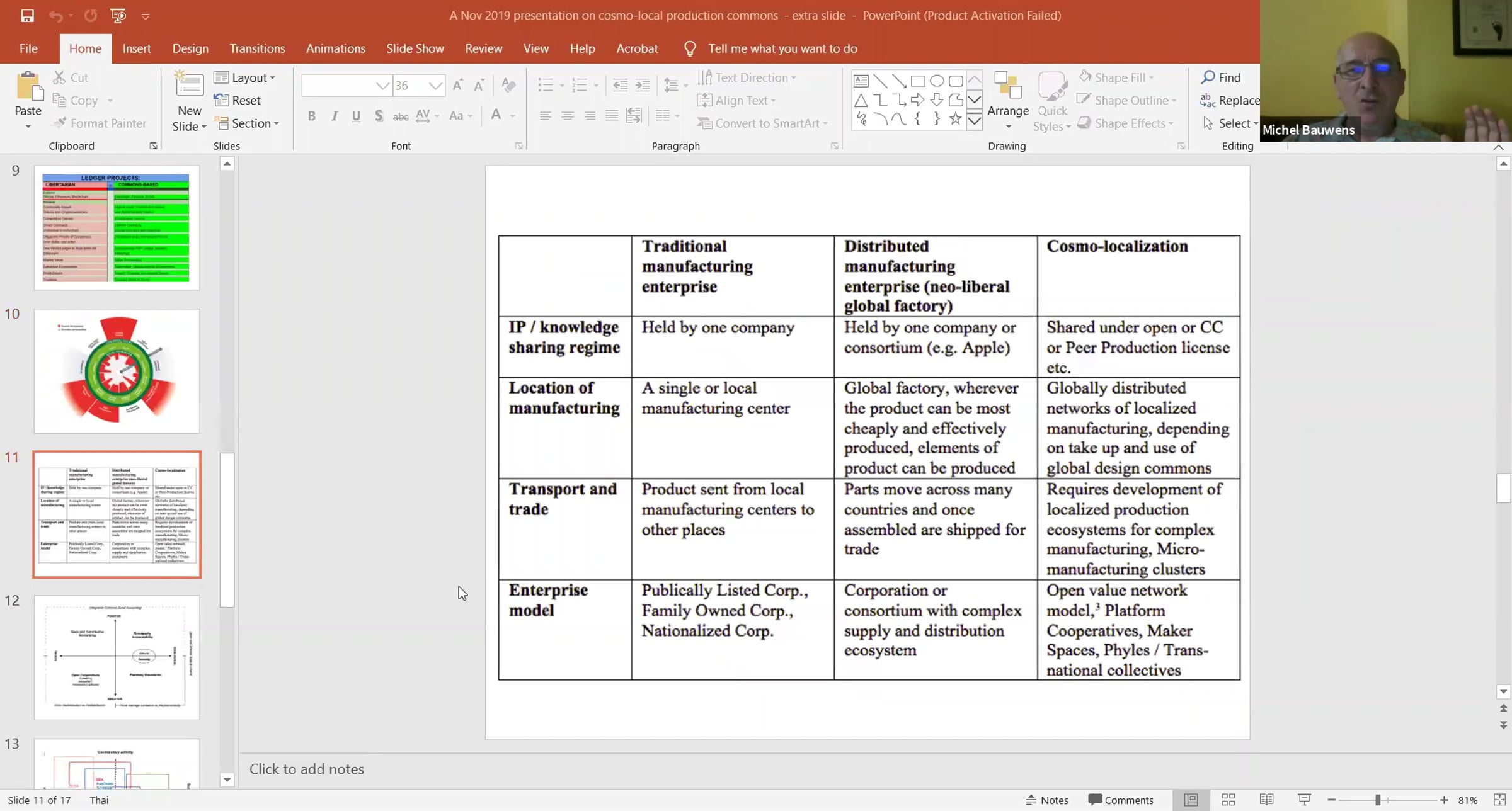Click Increase Font Size icon
Image resolution: width=1512 pixels, height=811 pixels.
458,85
